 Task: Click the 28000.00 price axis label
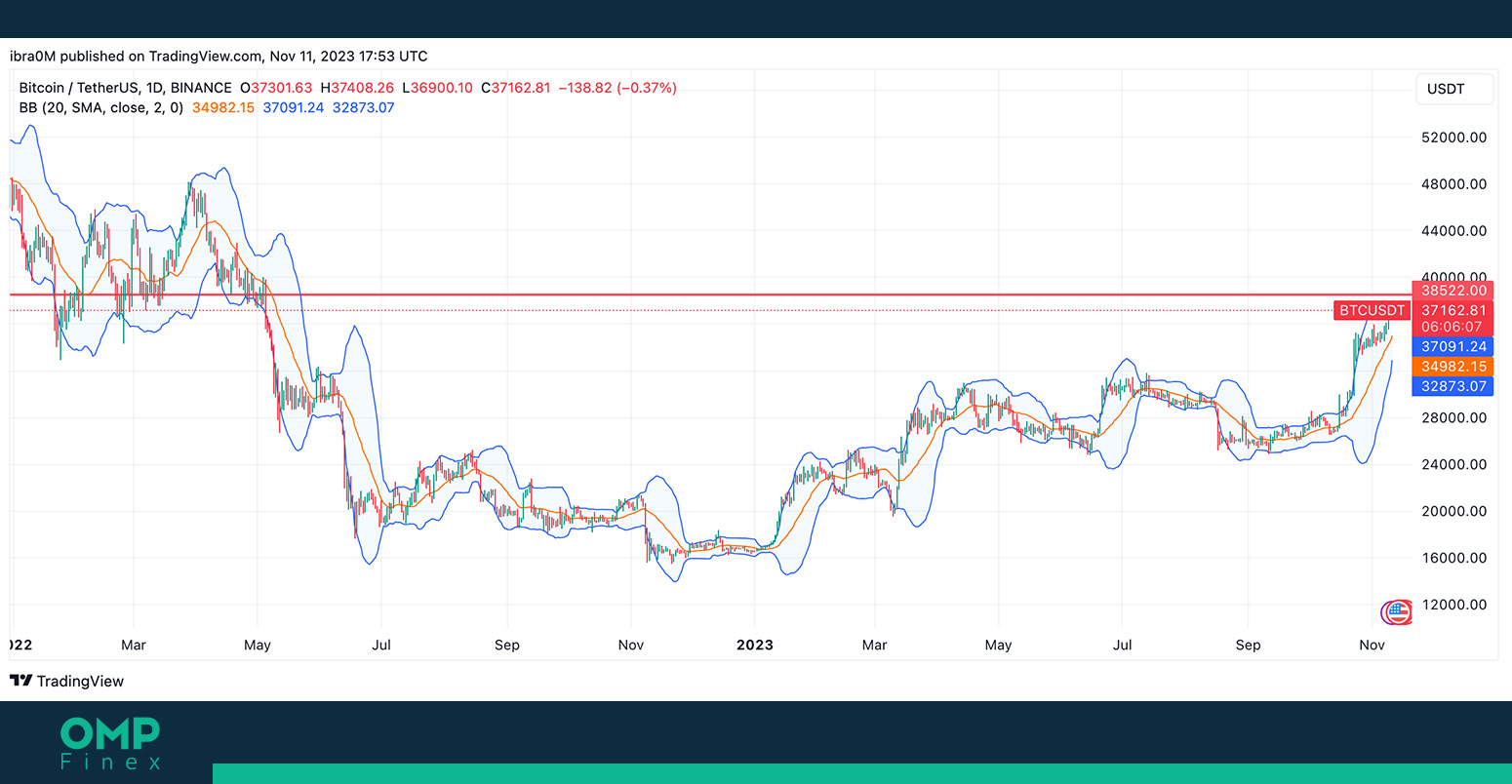click(x=1453, y=417)
